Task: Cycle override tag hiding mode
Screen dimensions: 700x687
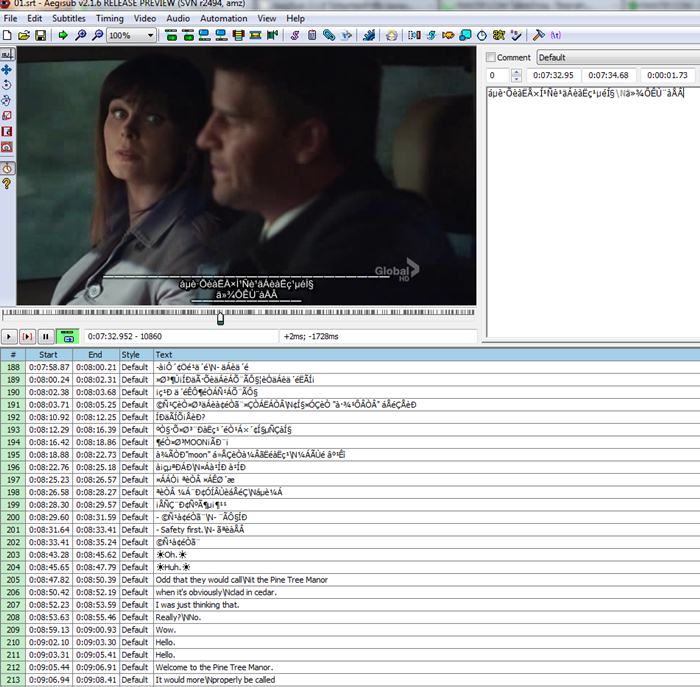Action: 555,35
